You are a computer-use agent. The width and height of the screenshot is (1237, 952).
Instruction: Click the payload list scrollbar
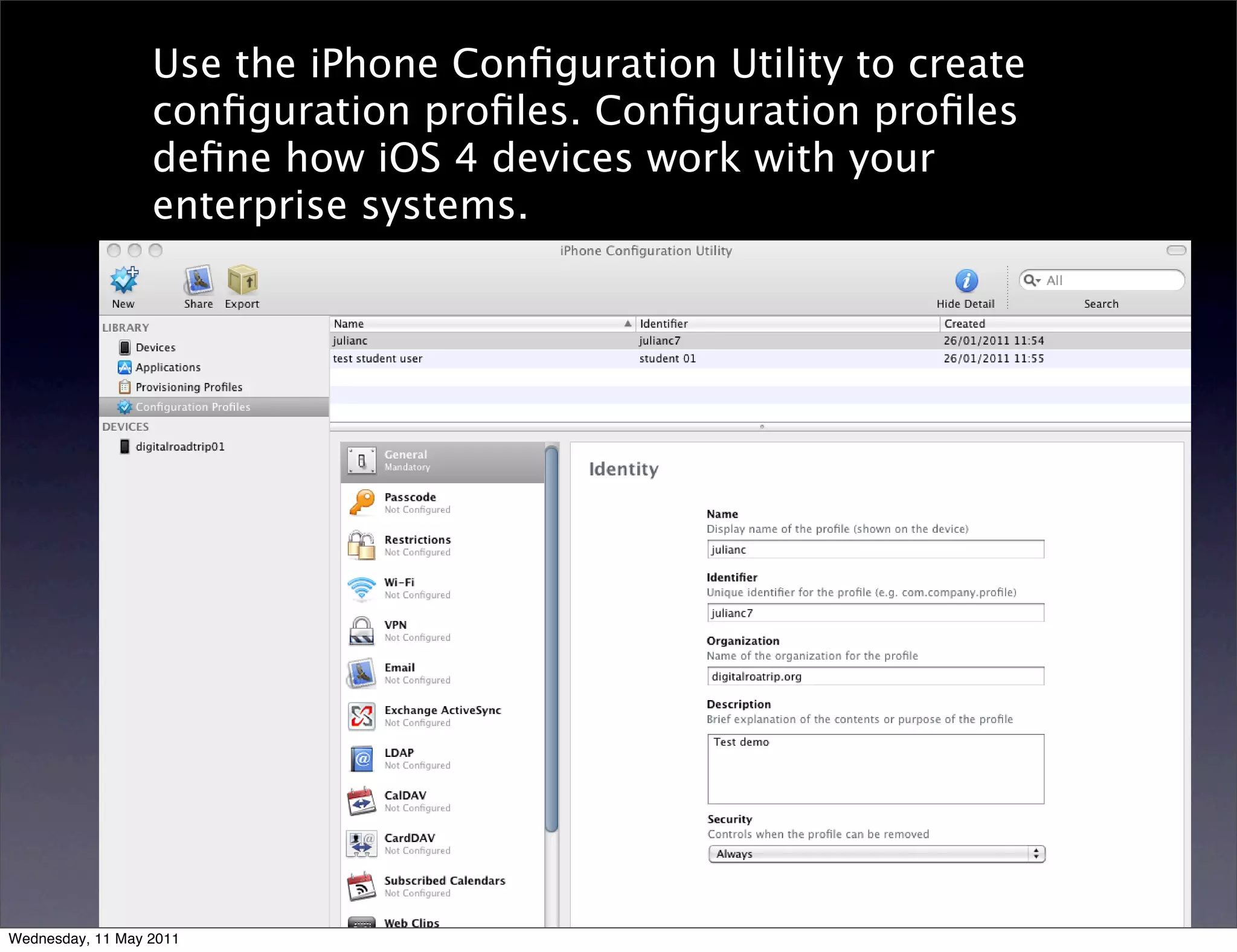551,640
